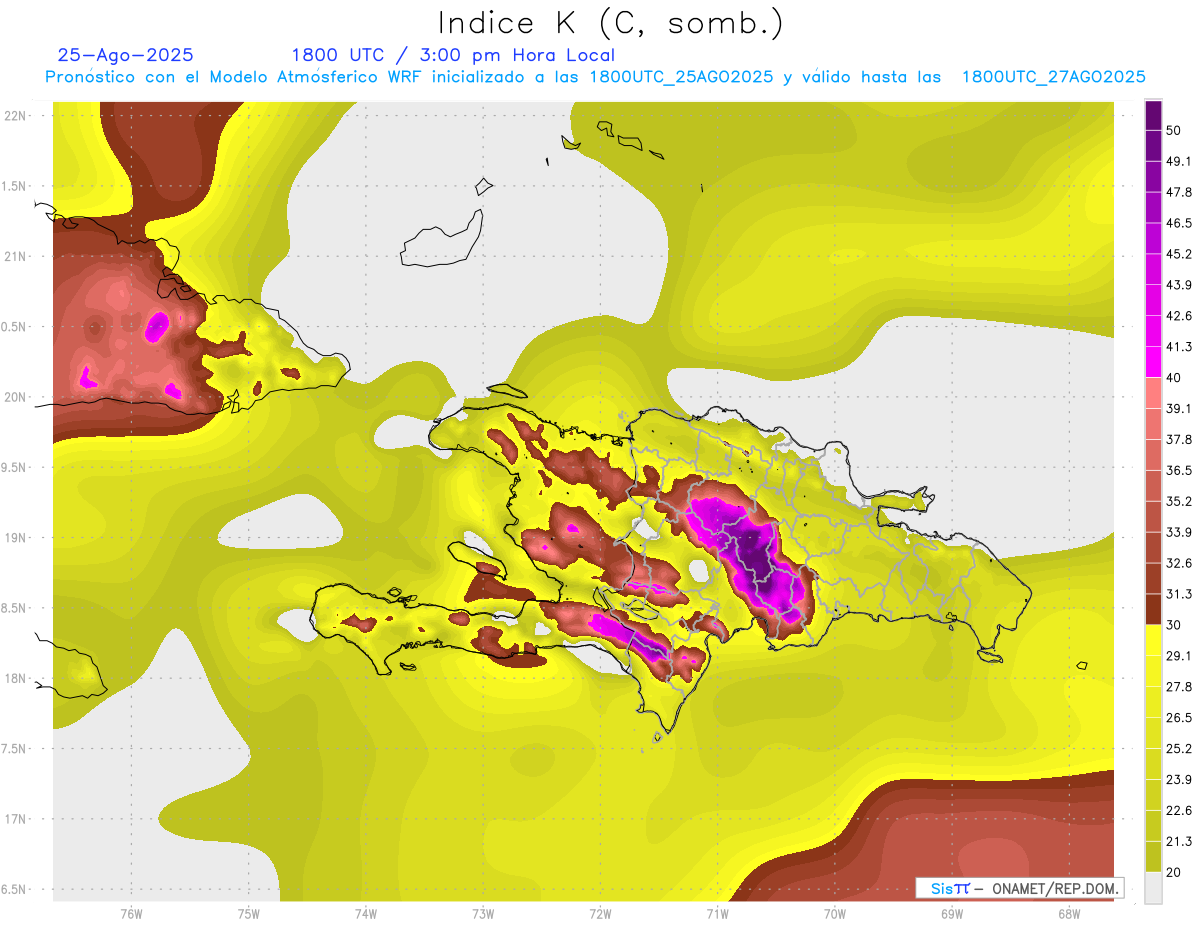
Task: Click the legend value "21.3"
Action: point(1178,842)
